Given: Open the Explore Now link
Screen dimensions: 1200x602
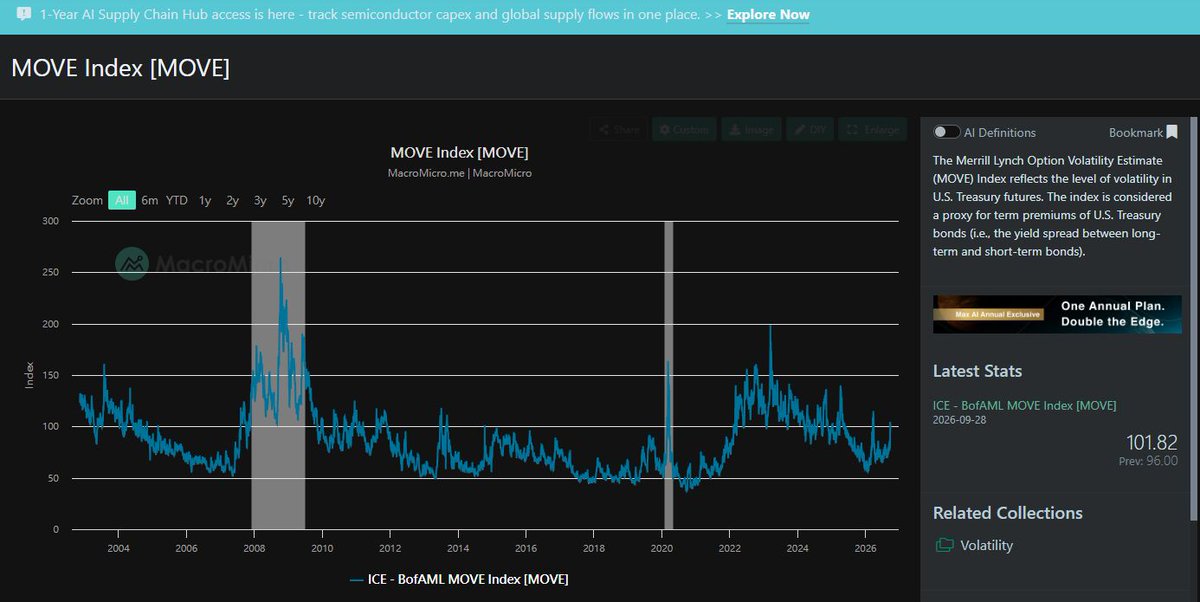Looking at the screenshot, I should click(768, 15).
